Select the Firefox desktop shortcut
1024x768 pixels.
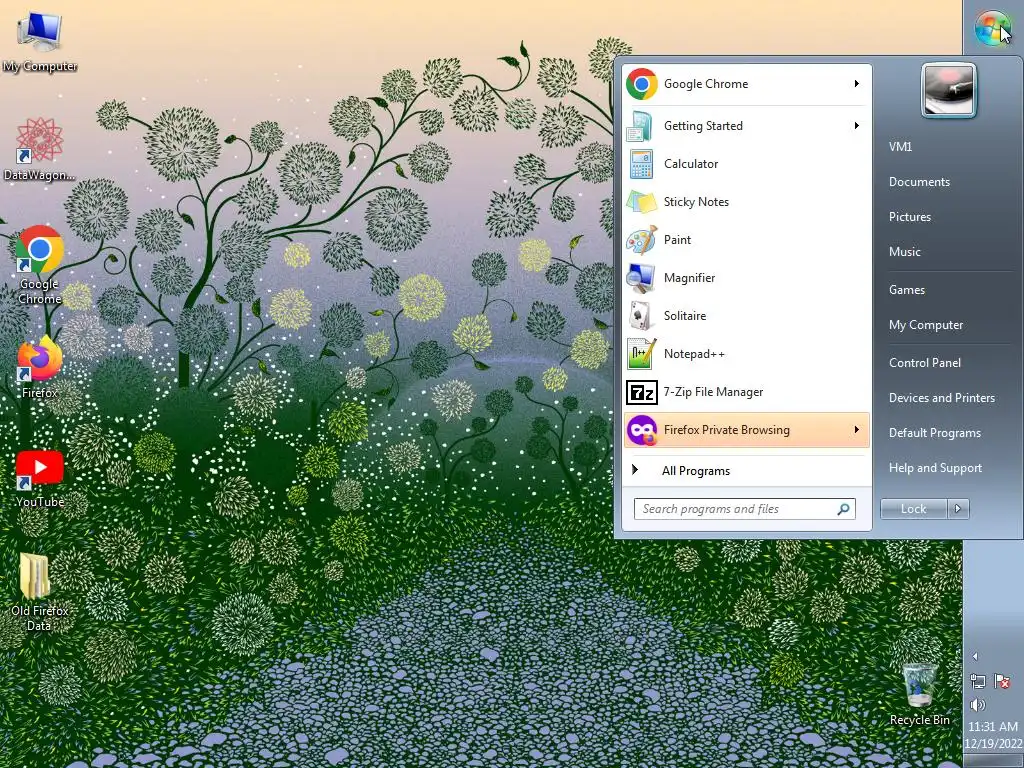39,367
